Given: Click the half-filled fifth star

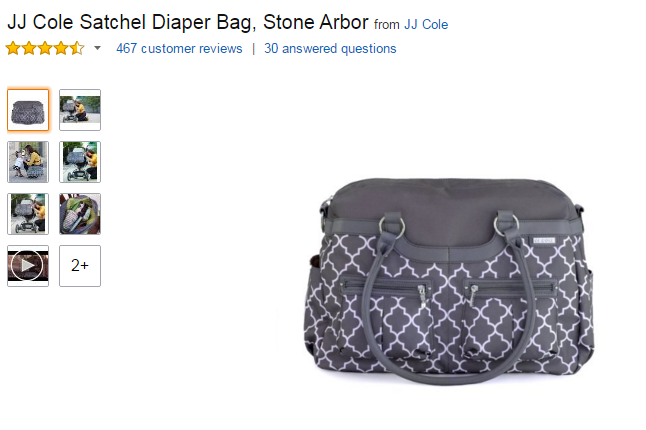Looking at the screenshot, I should click(x=77, y=48).
